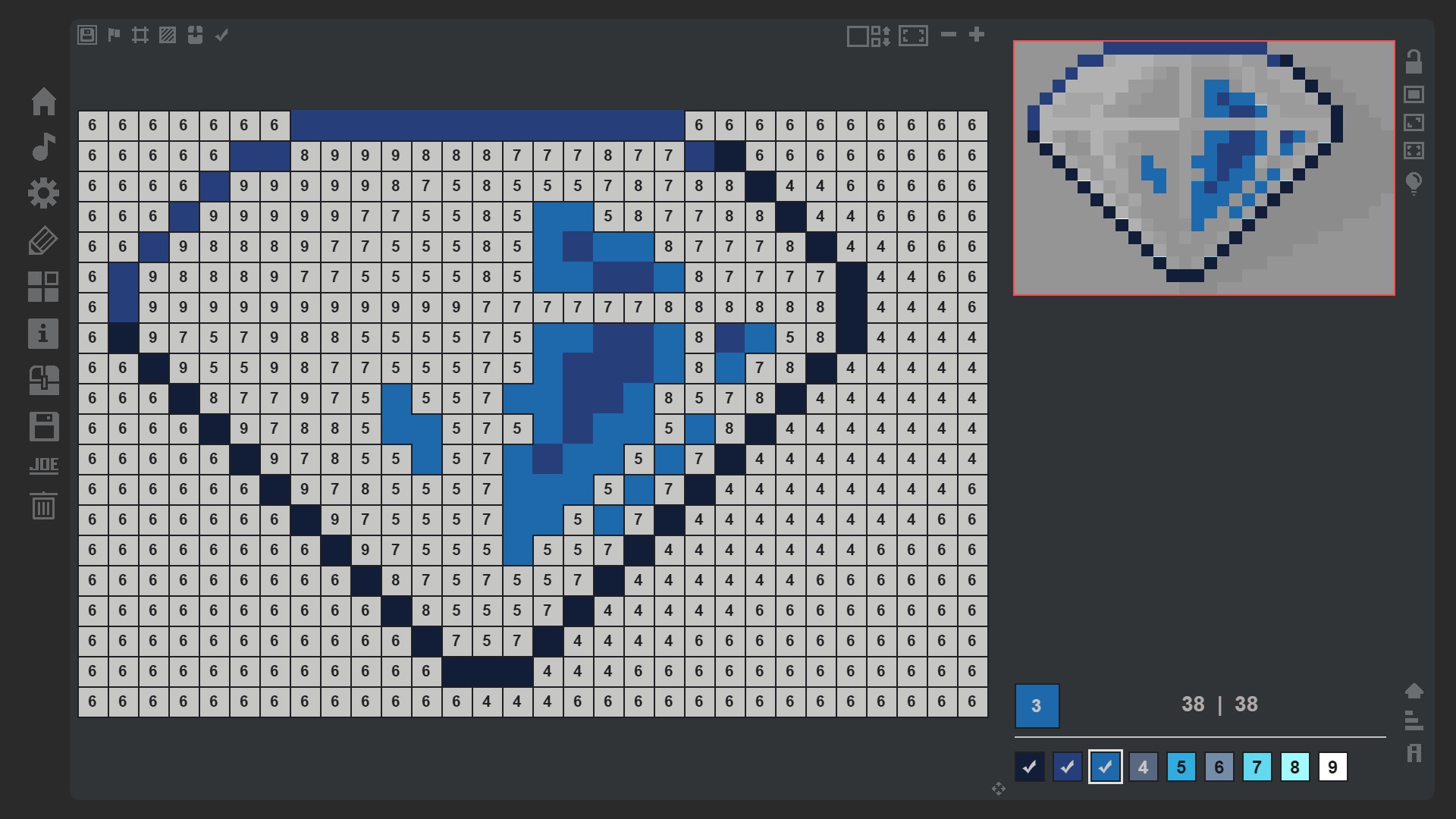The width and height of the screenshot is (1456, 819).
Task: Click the flag icon in toolbar
Action: click(114, 35)
